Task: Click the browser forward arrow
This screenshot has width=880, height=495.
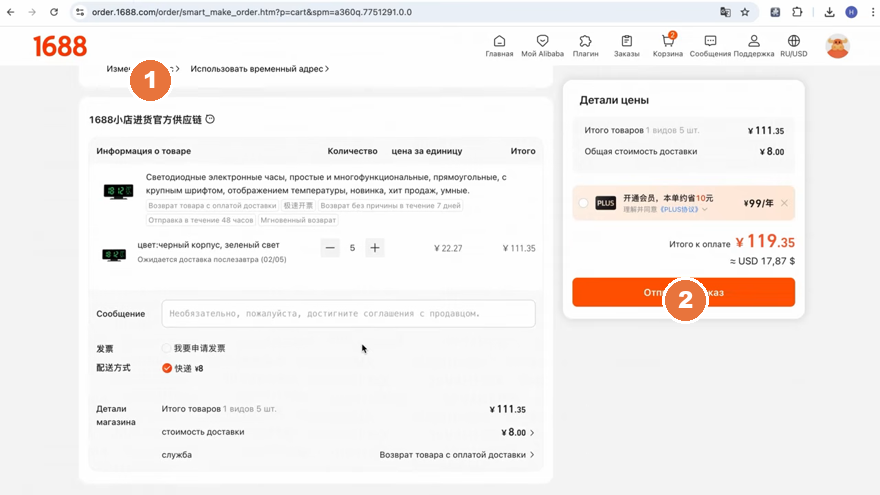Action: (32, 12)
